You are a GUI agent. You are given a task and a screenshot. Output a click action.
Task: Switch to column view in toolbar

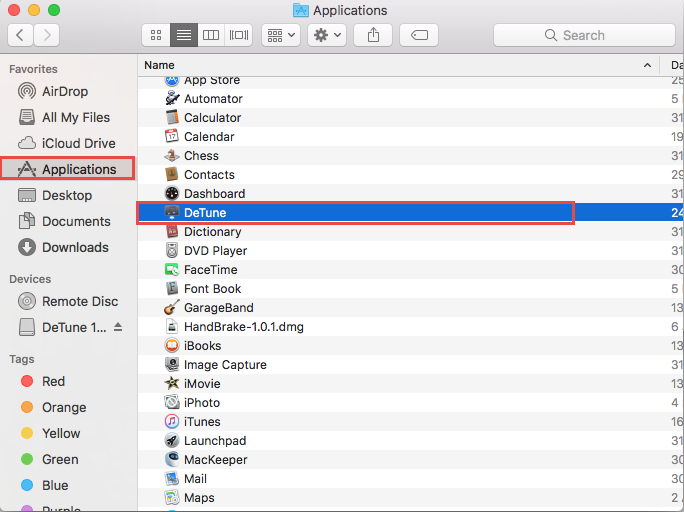pos(211,35)
